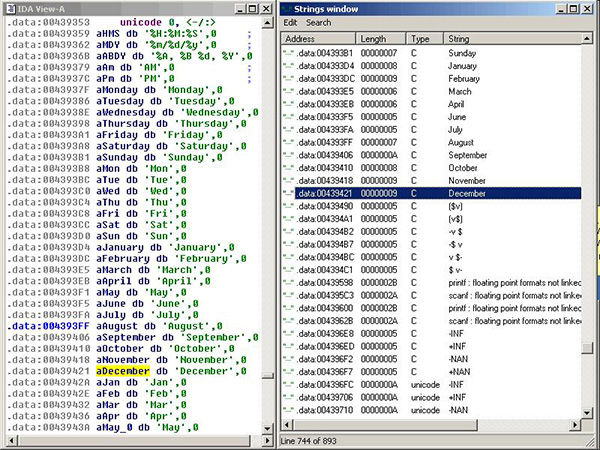This screenshot has height=450, width=600.
Task: Click the scroll-right arrow in IDA View-A
Action: point(267,440)
